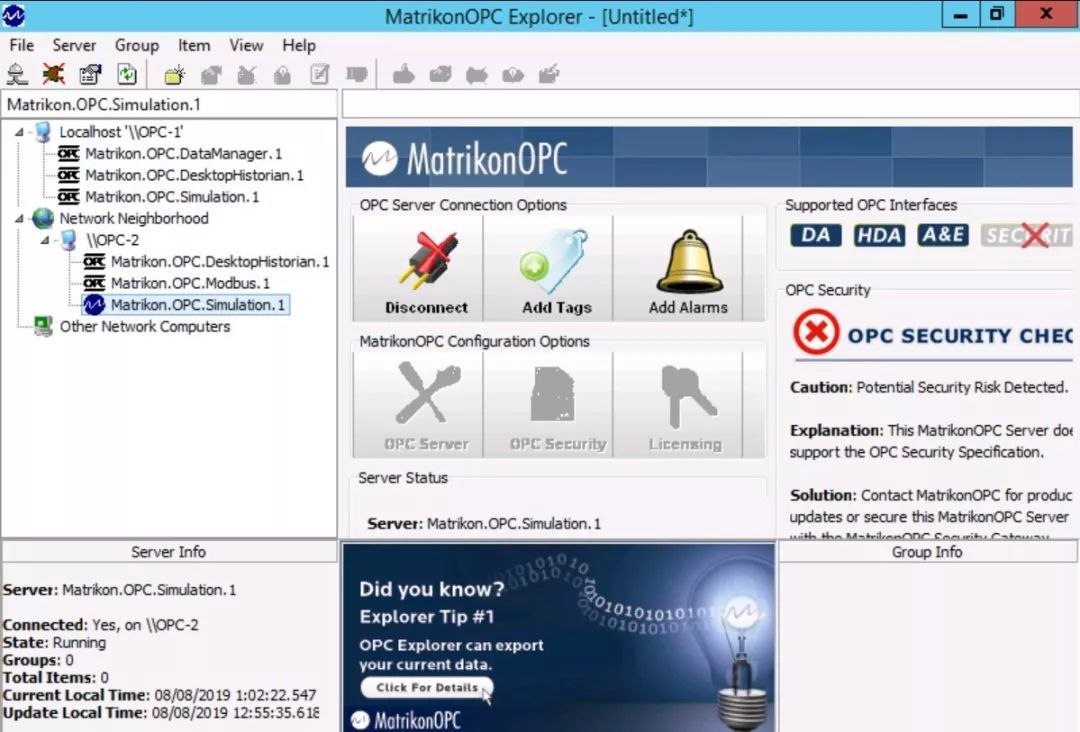1080x732 pixels.
Task: Click the connect to server network icon
Action: 17,74
